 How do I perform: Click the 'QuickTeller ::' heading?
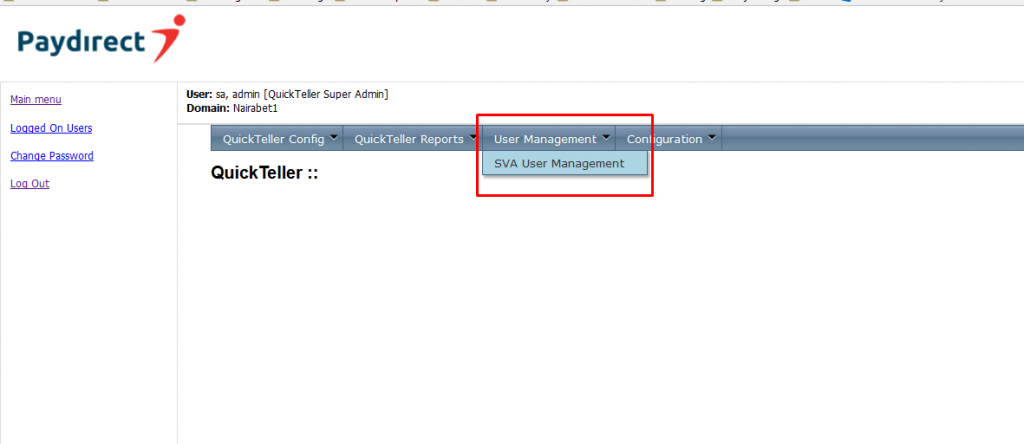click(x=264, y=173)
